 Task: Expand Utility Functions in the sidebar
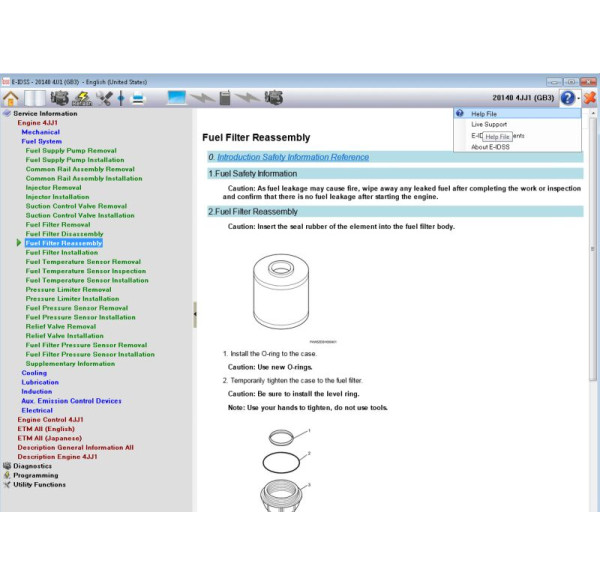coord(39,484)
